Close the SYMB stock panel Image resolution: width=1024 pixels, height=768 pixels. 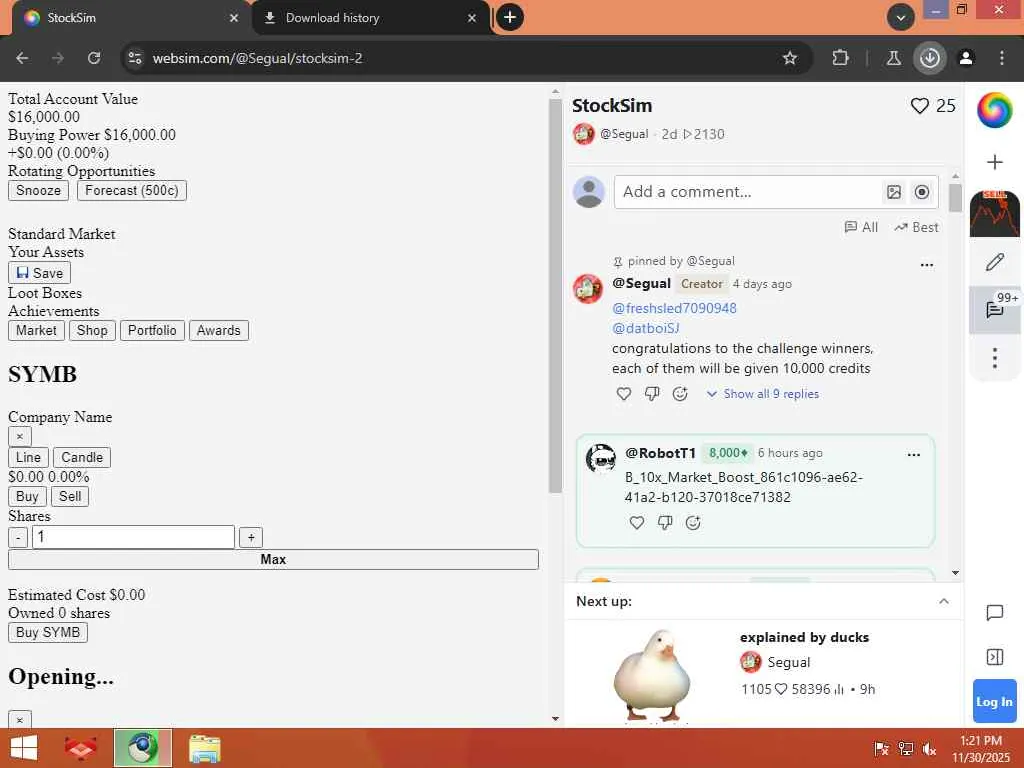coord(20,436)
